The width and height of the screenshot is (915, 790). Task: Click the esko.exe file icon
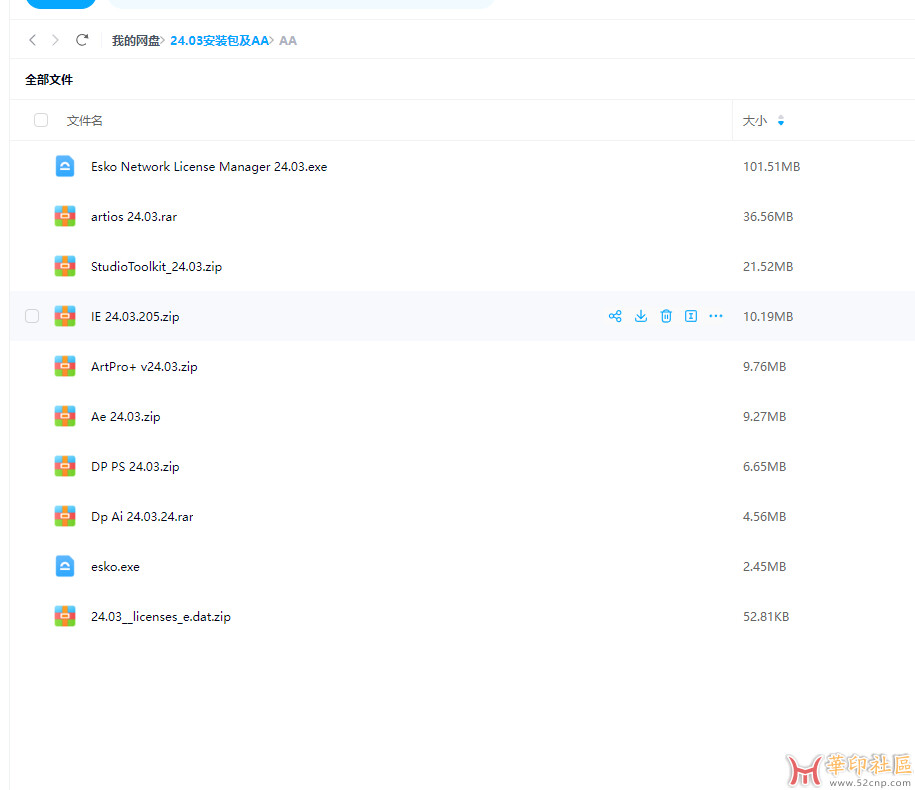pos(65,567)
